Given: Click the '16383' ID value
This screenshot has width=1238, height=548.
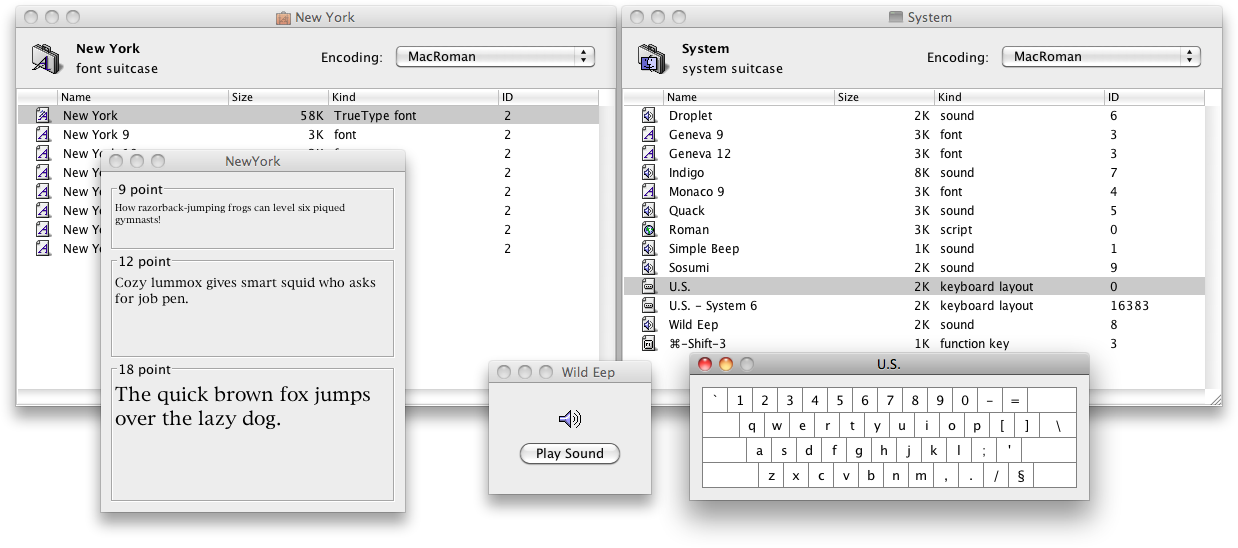Looking at the screenshot, I should point(1129,306).
